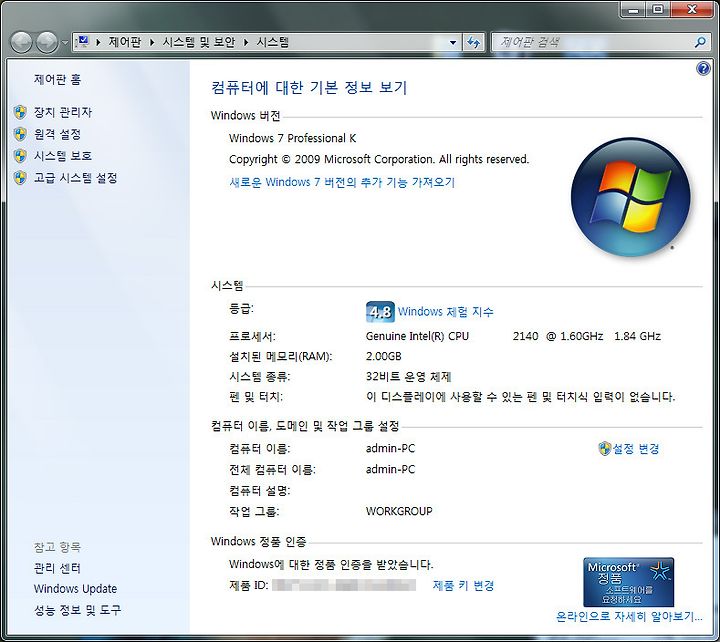This screenshot has width=720, height=642.
Task: Click the WORKGROUP value
Action: pyautogui.click(x=399, y=511)
